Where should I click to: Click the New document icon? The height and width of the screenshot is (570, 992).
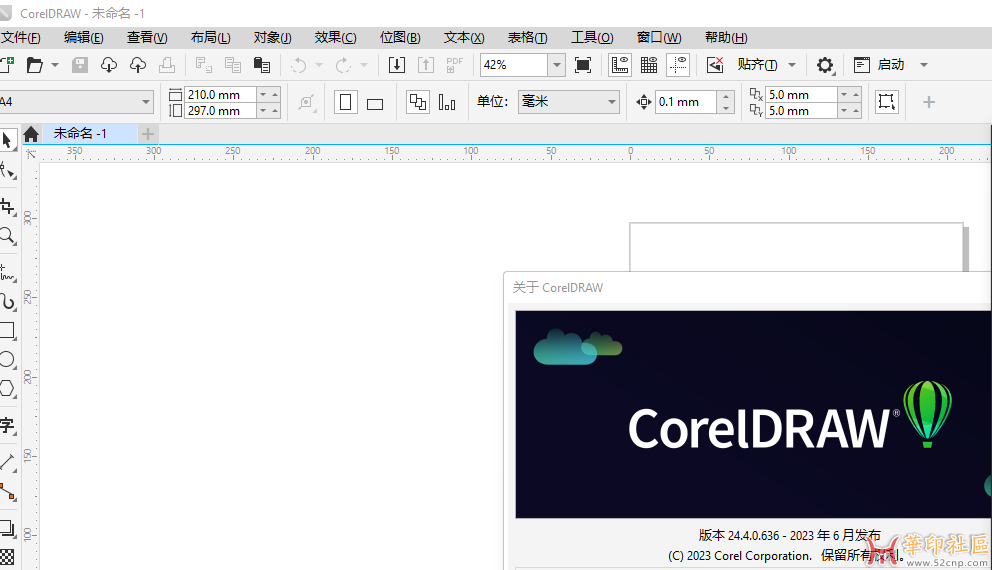tap(6, 65)
